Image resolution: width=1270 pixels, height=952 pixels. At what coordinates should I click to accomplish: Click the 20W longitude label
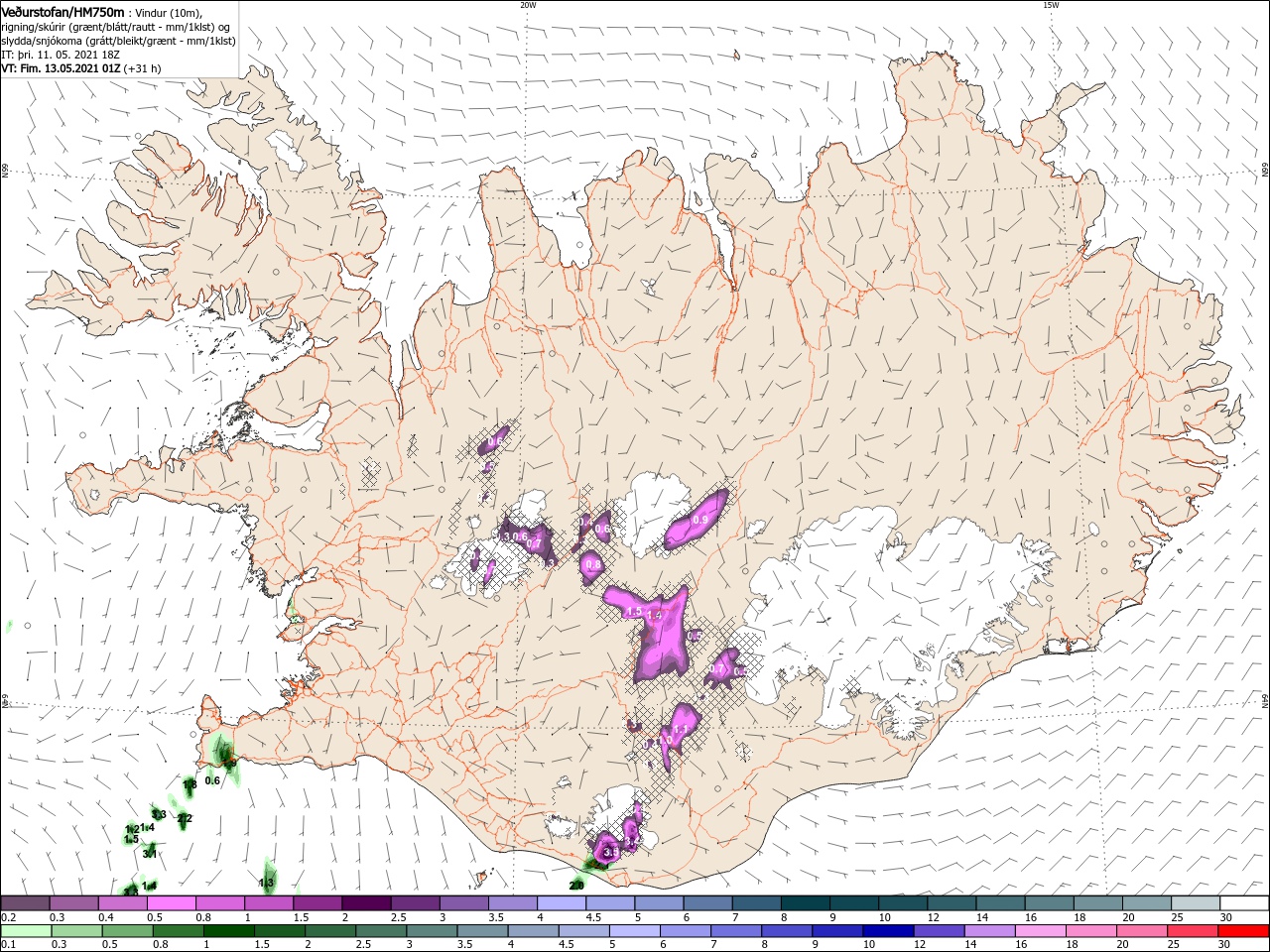pyautogui.click(x=528, y=5)
